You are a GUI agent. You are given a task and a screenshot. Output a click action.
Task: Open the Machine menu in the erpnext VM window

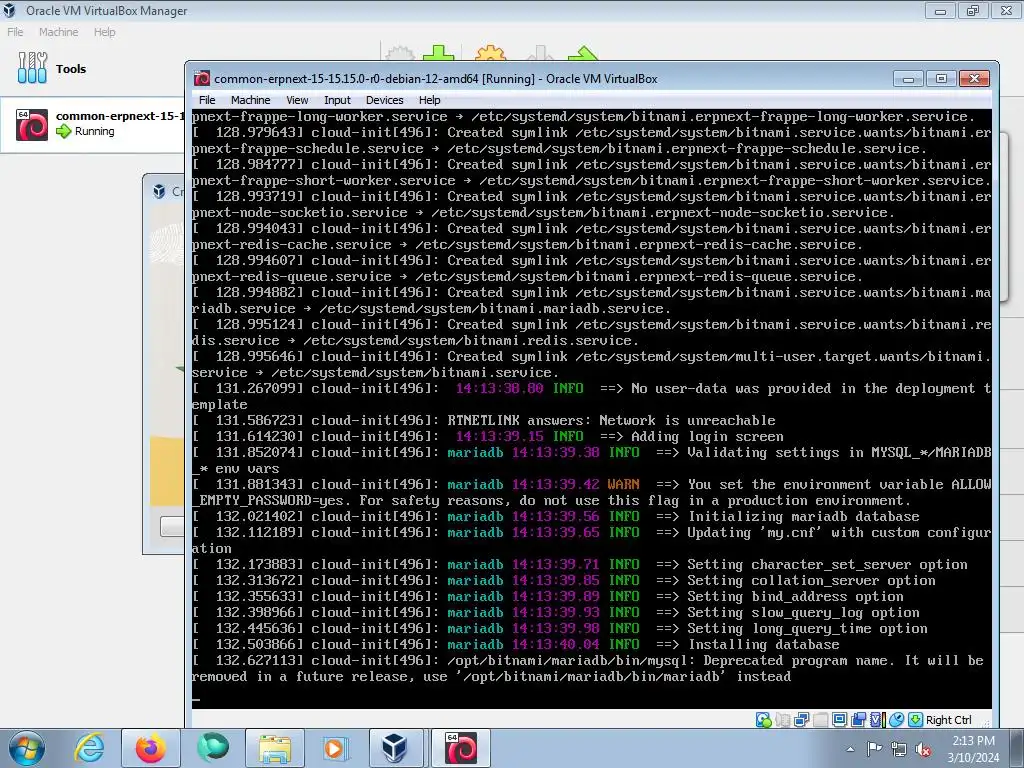(x=250, y=100)
